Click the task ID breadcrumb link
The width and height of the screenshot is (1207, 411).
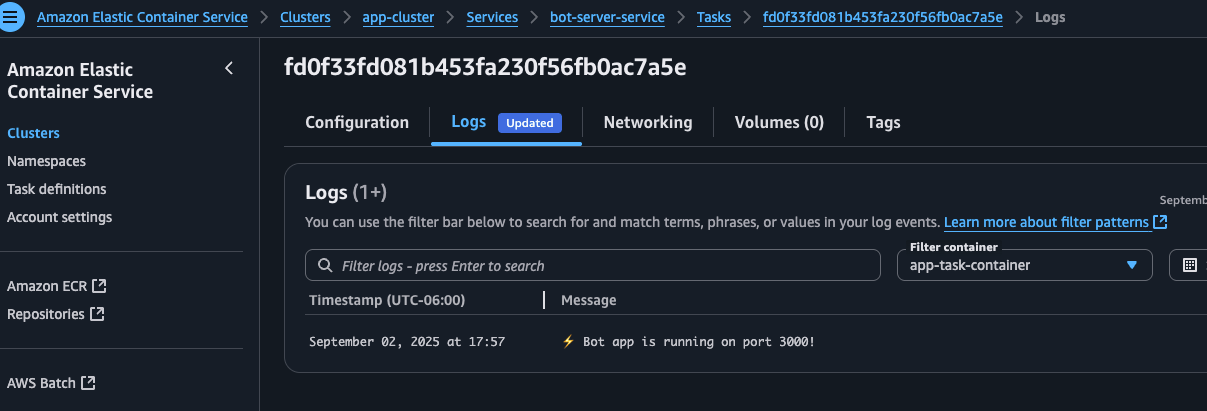point(882,17)
